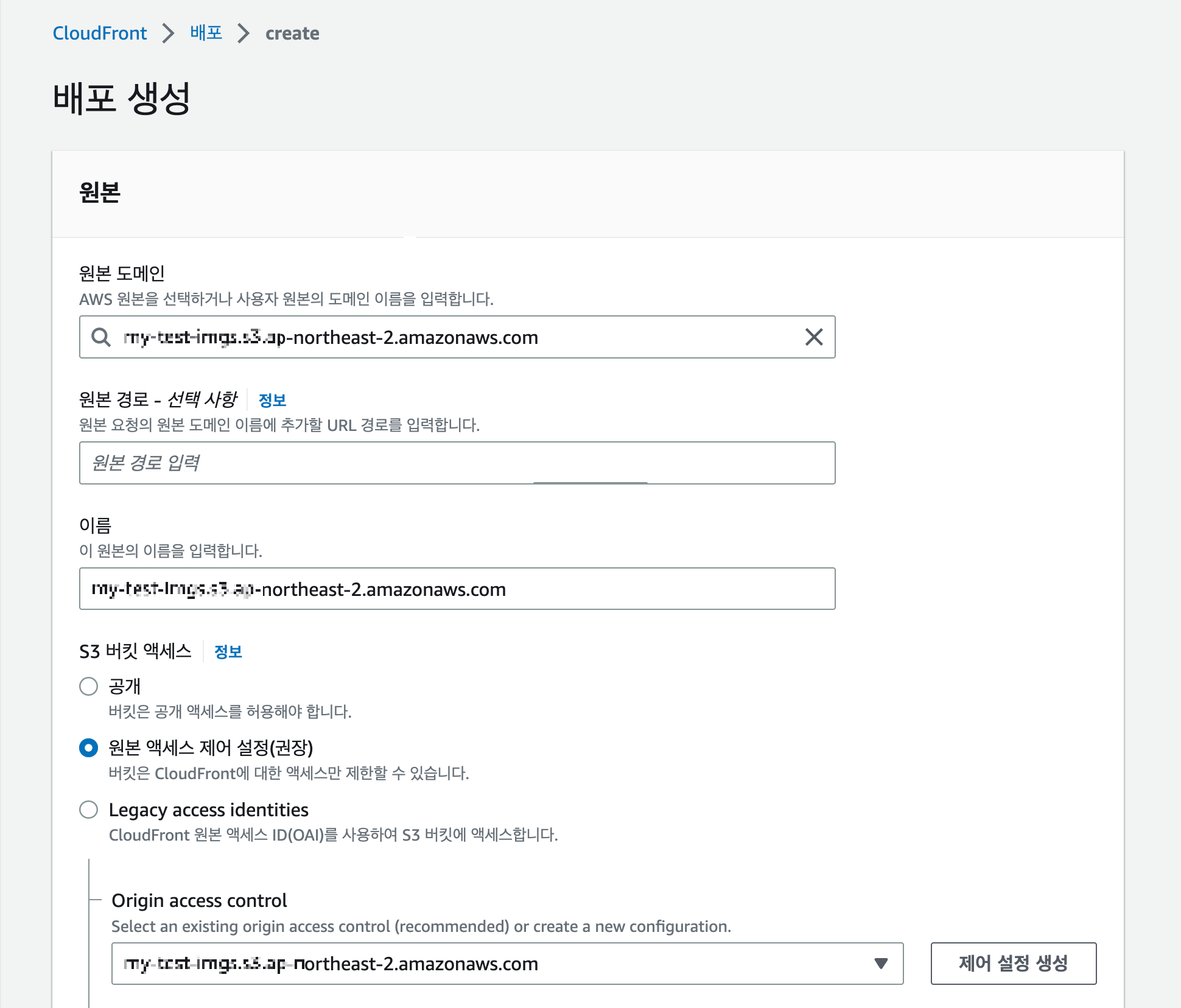Open the origin domain search combo box

(457, 337)
